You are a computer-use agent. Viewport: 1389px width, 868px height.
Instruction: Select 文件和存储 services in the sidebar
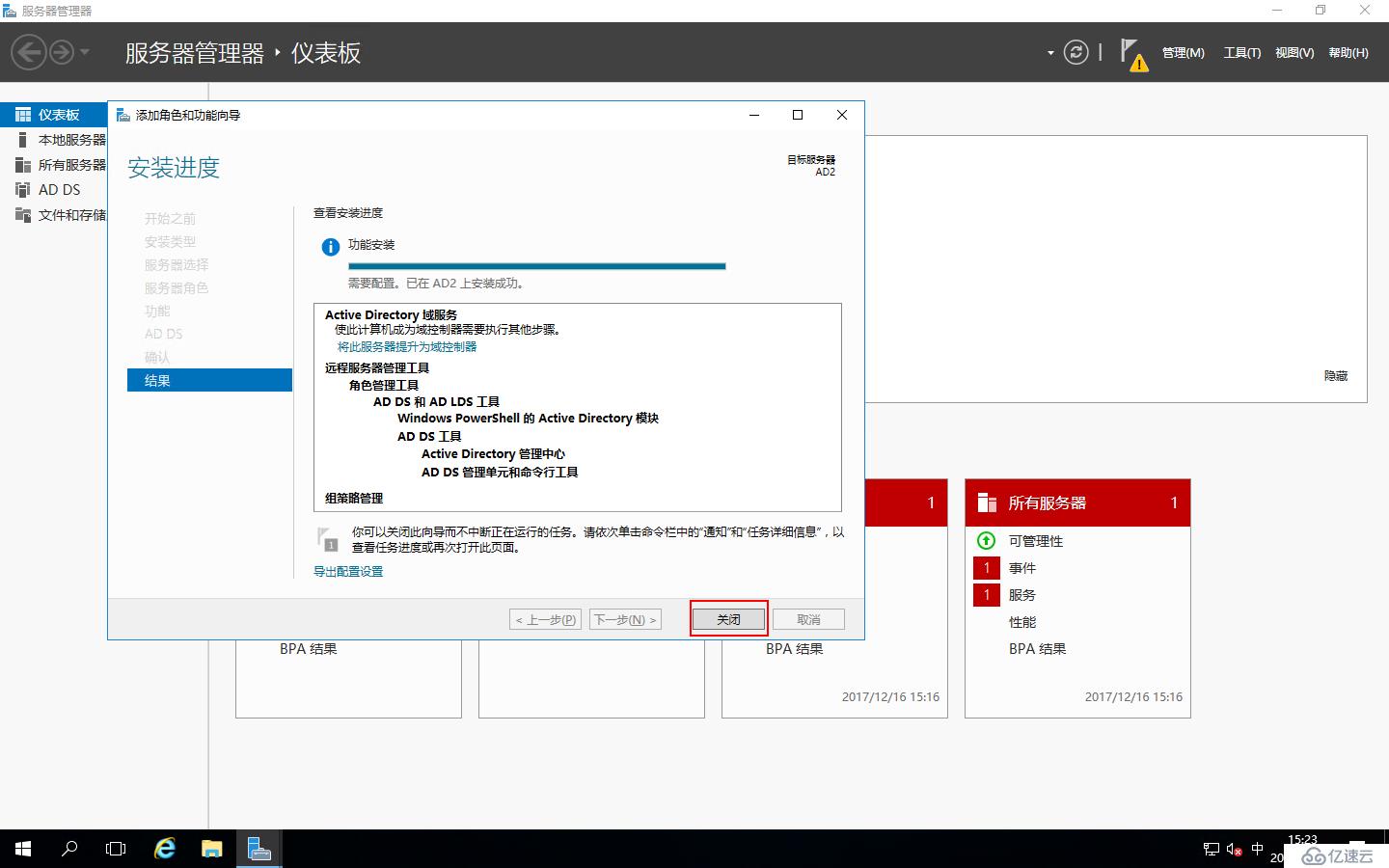click(54, 215)
